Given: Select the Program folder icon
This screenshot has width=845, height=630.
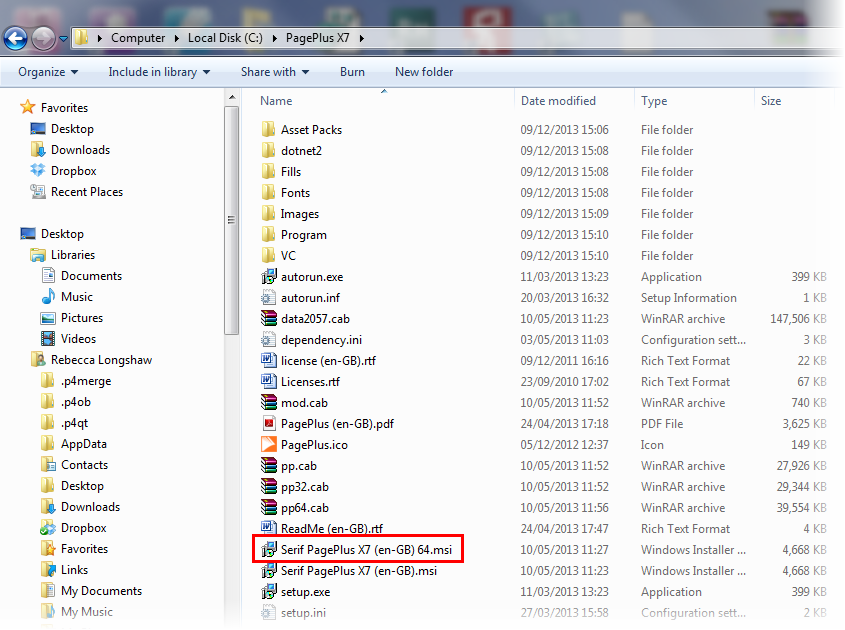Looking at the screenshot, I should (268, 234).
